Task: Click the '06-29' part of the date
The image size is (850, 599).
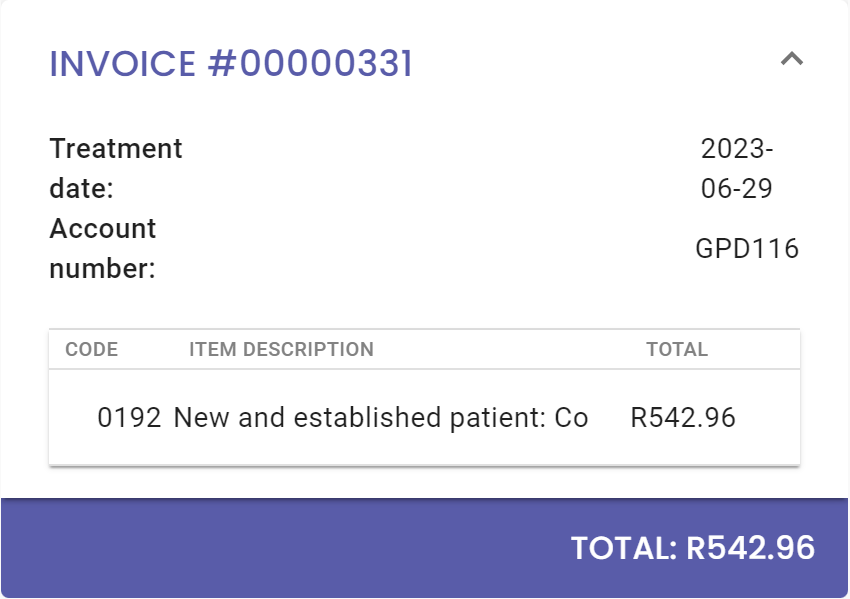Action: 737,189
